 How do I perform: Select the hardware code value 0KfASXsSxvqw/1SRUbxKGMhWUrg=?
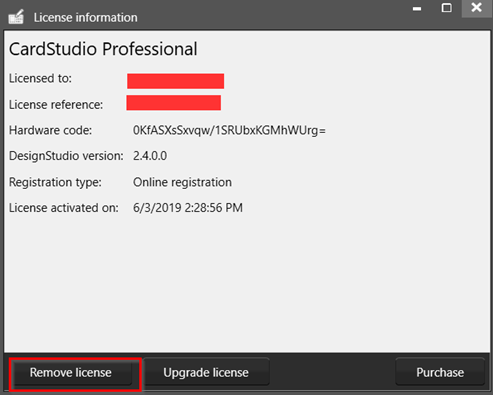(x=229, y=130)
